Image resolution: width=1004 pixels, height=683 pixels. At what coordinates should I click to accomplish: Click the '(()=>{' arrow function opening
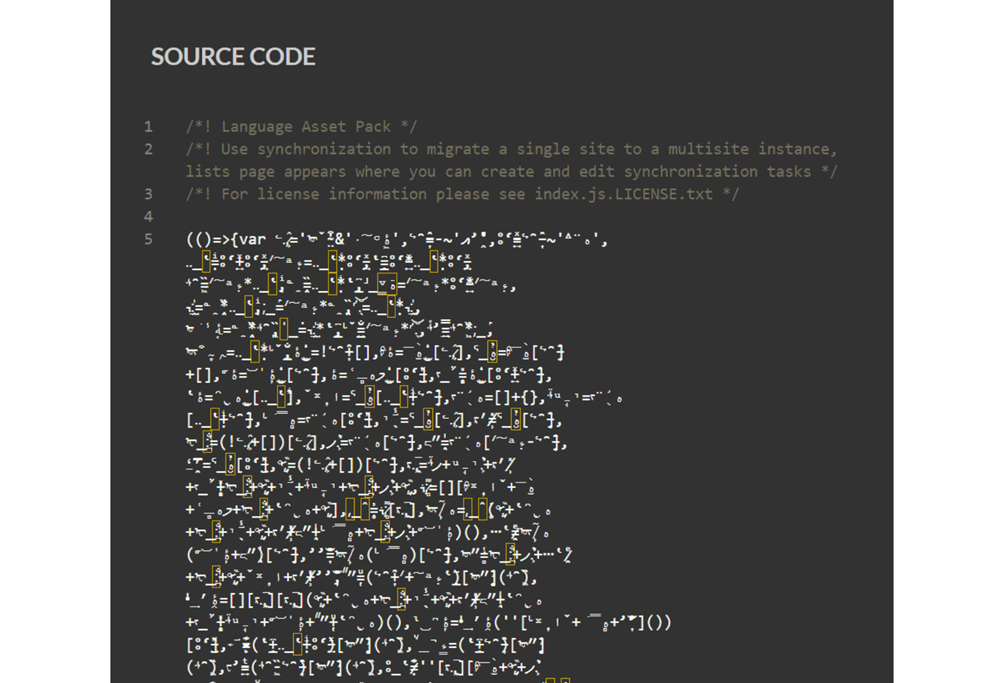(x=211, y=239)
